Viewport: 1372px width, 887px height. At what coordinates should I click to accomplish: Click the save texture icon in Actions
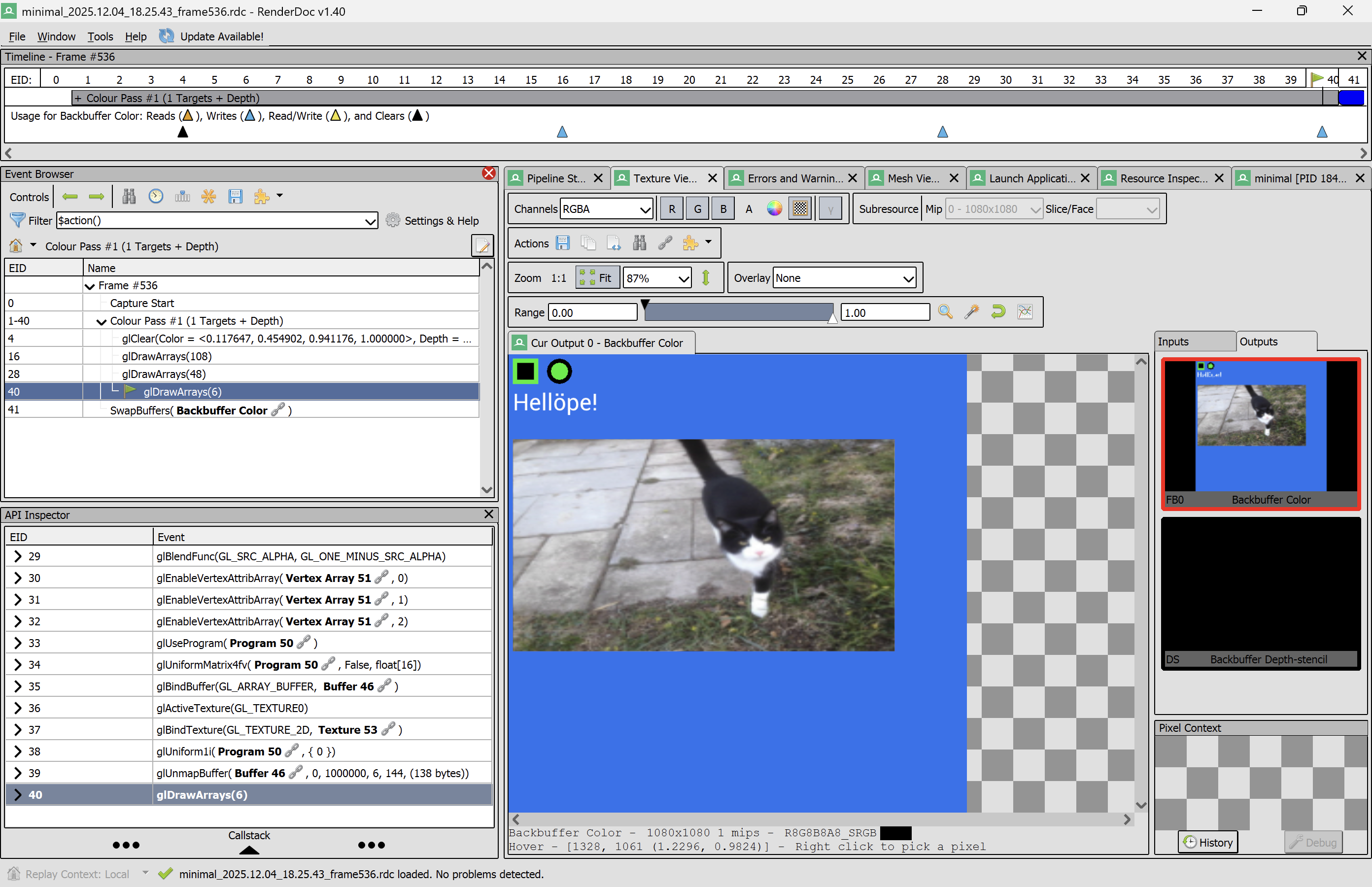click(563, 243)
